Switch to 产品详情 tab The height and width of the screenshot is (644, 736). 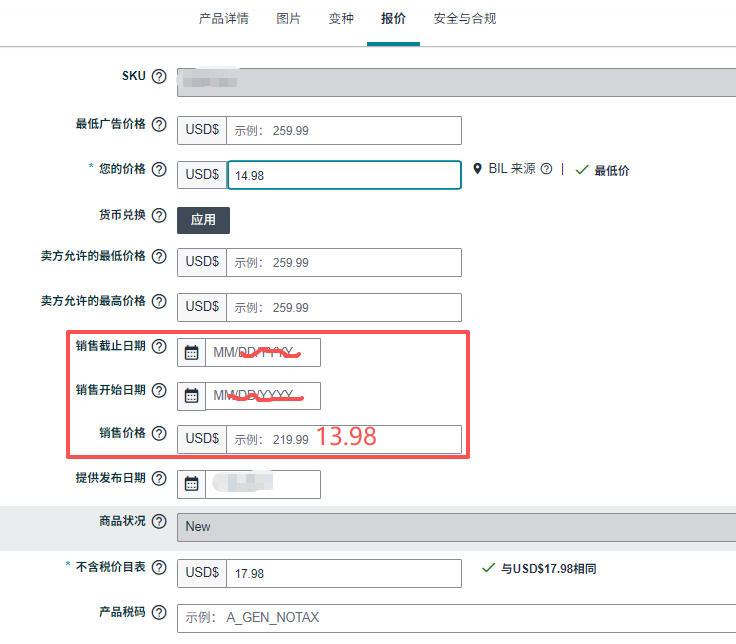point(224,19)
